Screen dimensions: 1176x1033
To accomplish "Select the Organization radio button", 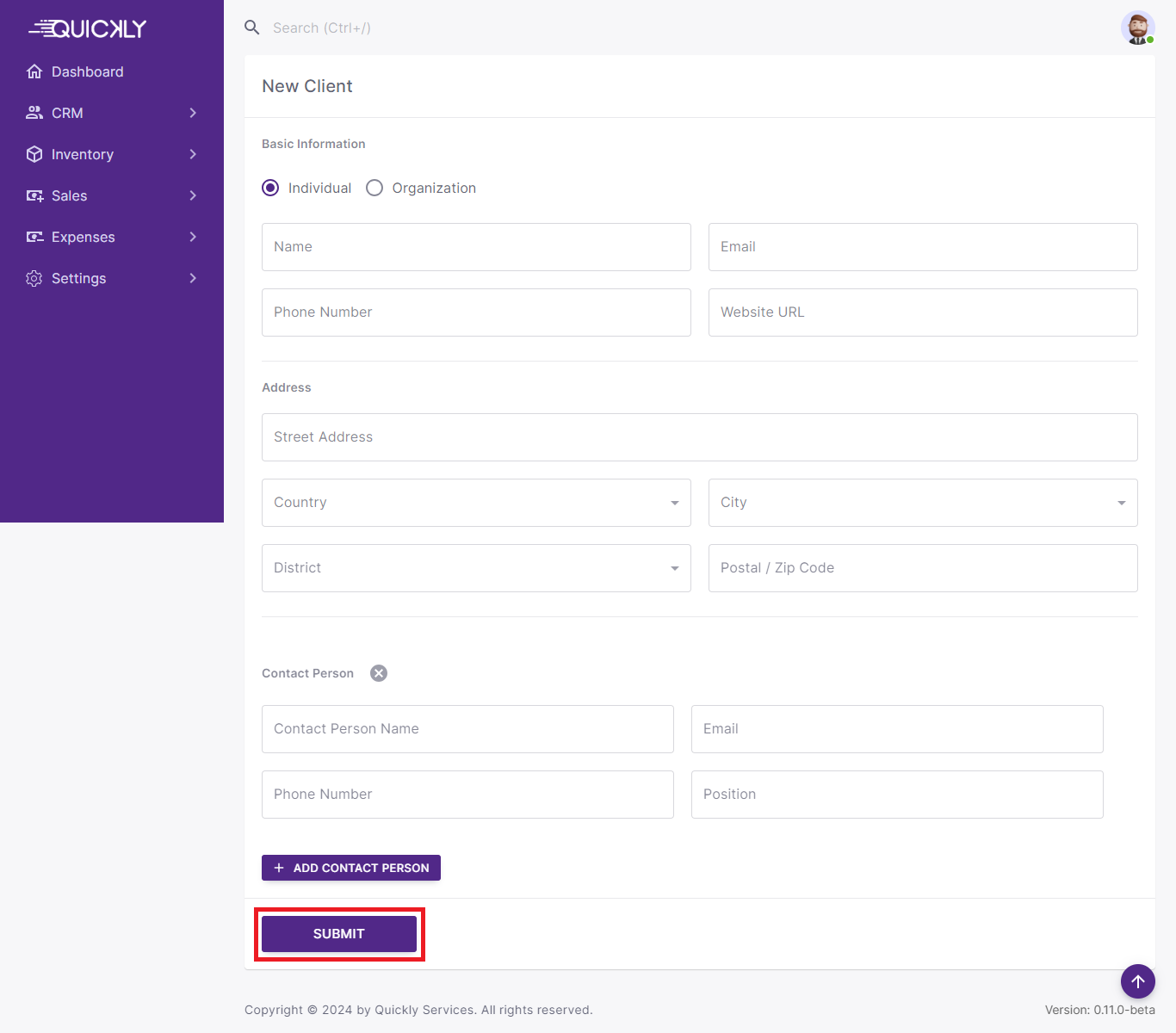I will pos(374,188).
